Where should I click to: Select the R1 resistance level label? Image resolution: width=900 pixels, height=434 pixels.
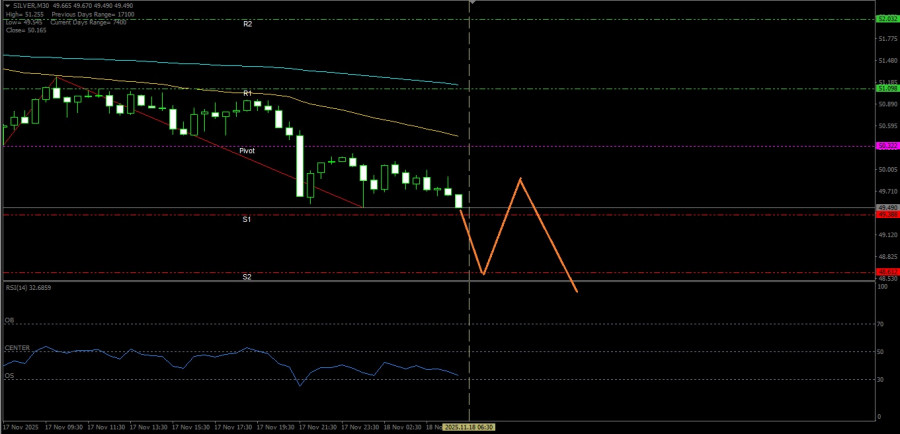(247, 93)
